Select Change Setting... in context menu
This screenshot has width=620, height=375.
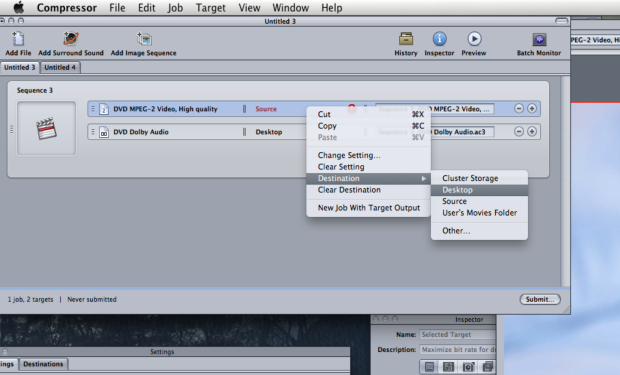[368, 155]
